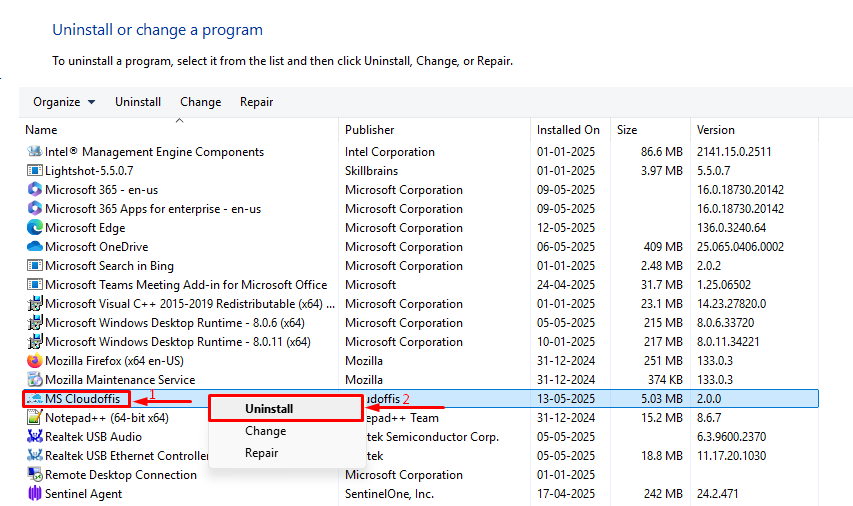Sort by the Installed On column header
Image resolution: width=853 pixels, height=506 pixels.
[568, 130]
